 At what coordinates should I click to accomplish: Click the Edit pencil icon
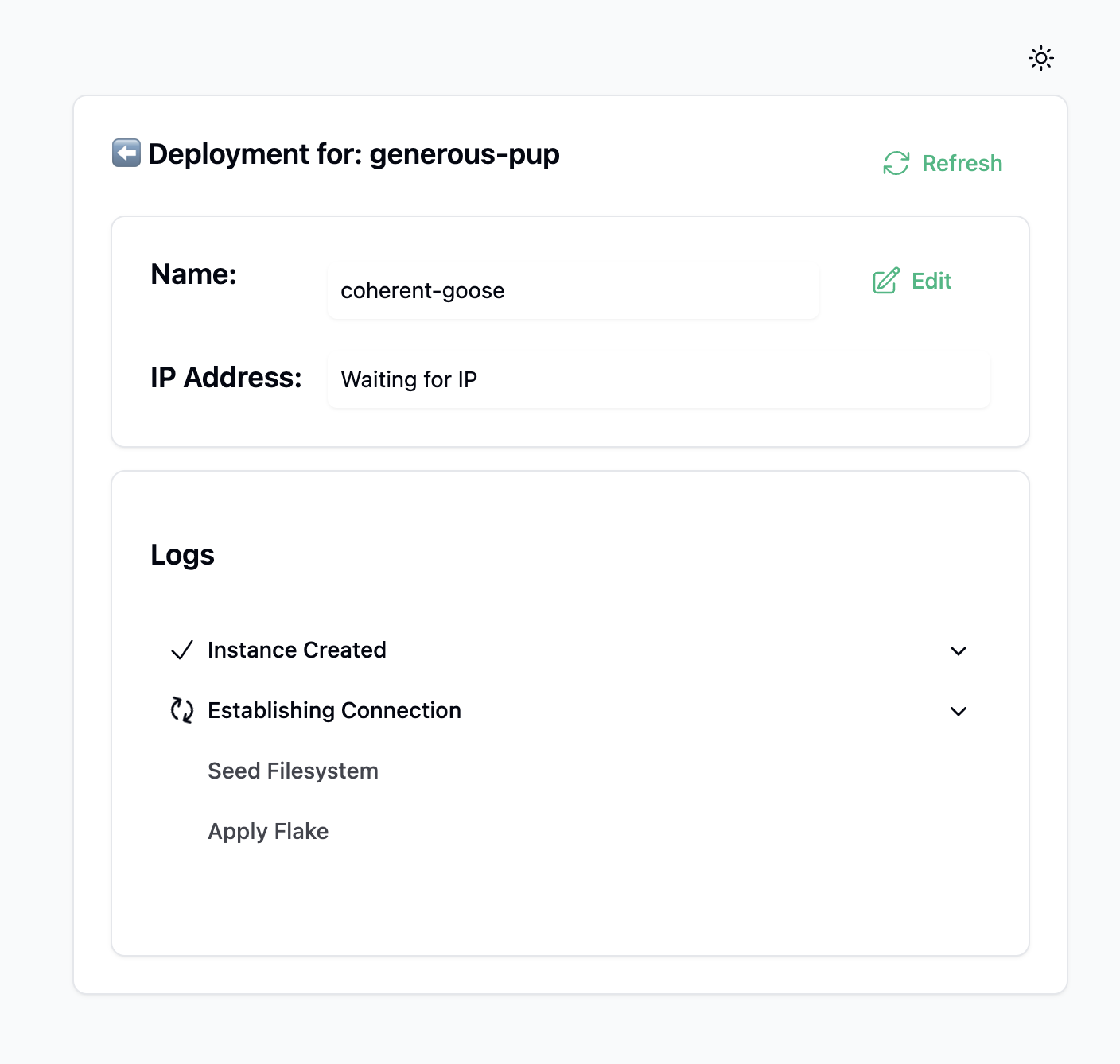886,281
